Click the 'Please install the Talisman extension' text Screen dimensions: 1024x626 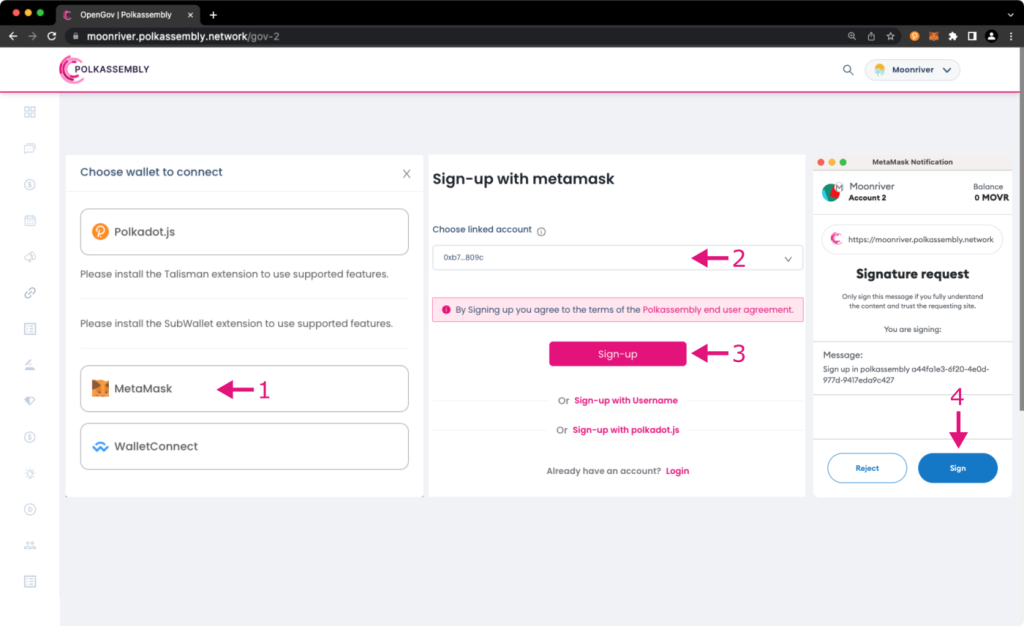pos(234,274)
